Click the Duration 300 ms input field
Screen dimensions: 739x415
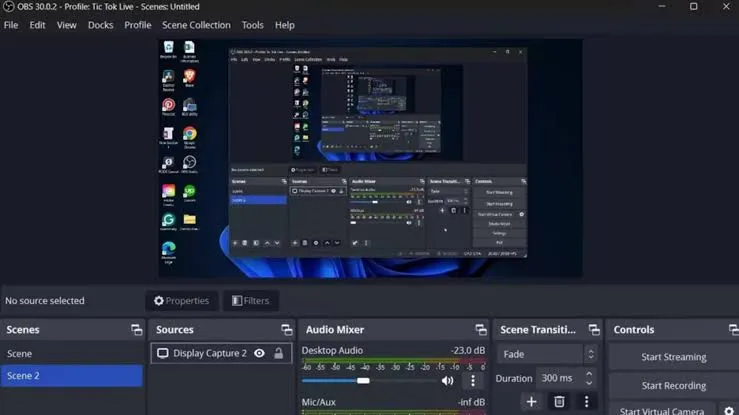(560, 378)
